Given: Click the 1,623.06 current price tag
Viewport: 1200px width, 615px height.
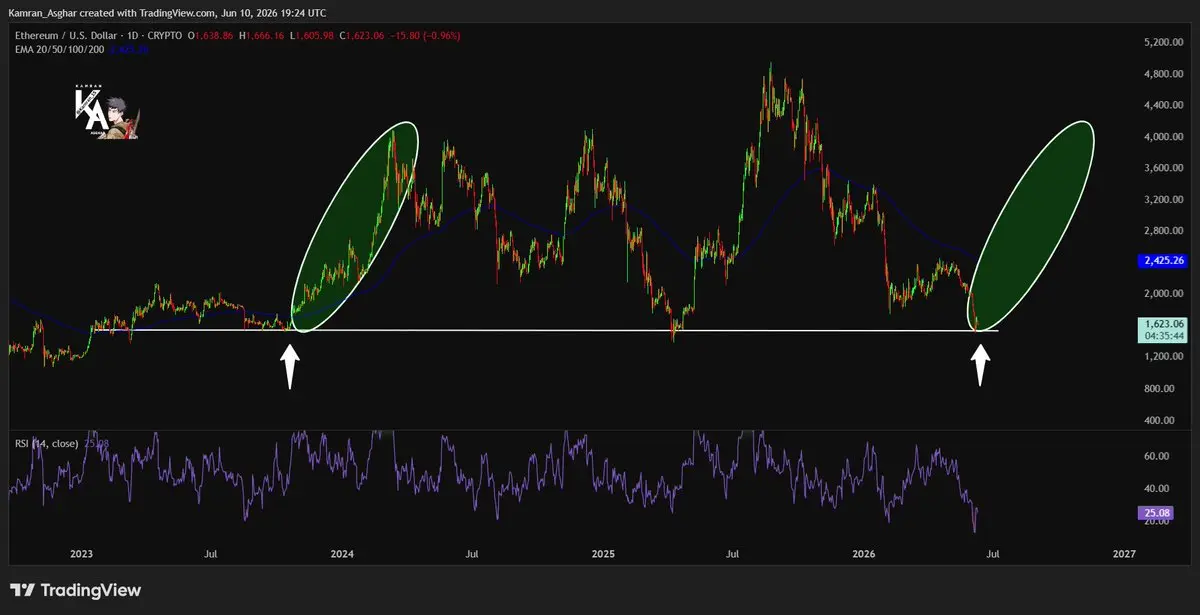Looking at the screenshot, I should pyautogui.click(x=1163, y=329).
